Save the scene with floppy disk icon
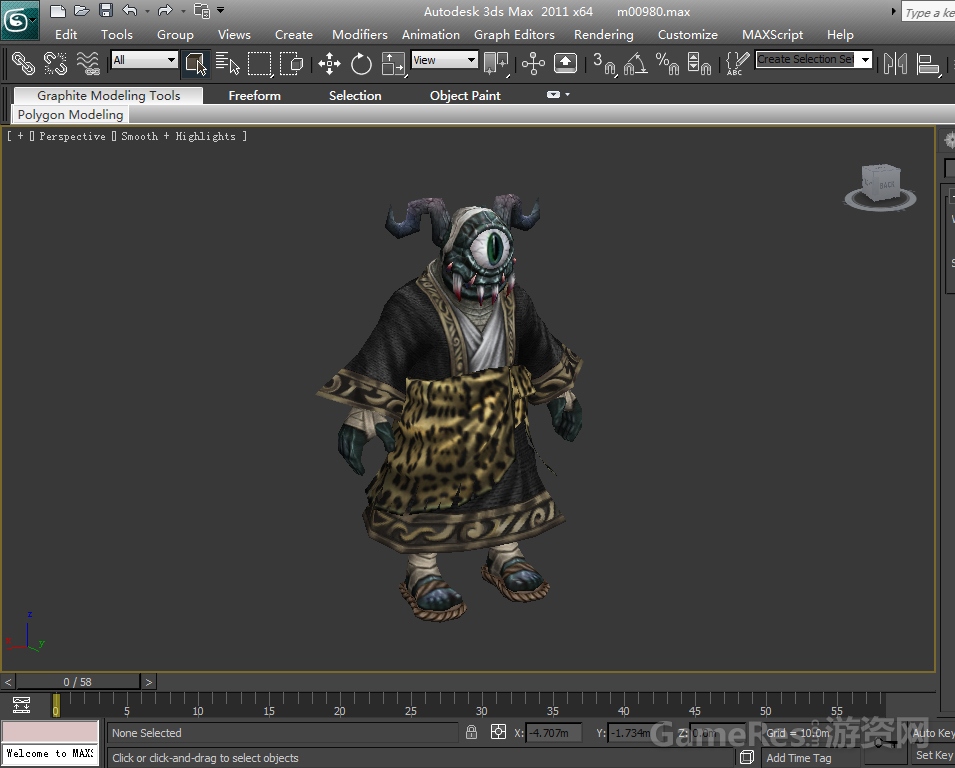The image size is (955, 768). pyautogui.click(x=106, y=10)
